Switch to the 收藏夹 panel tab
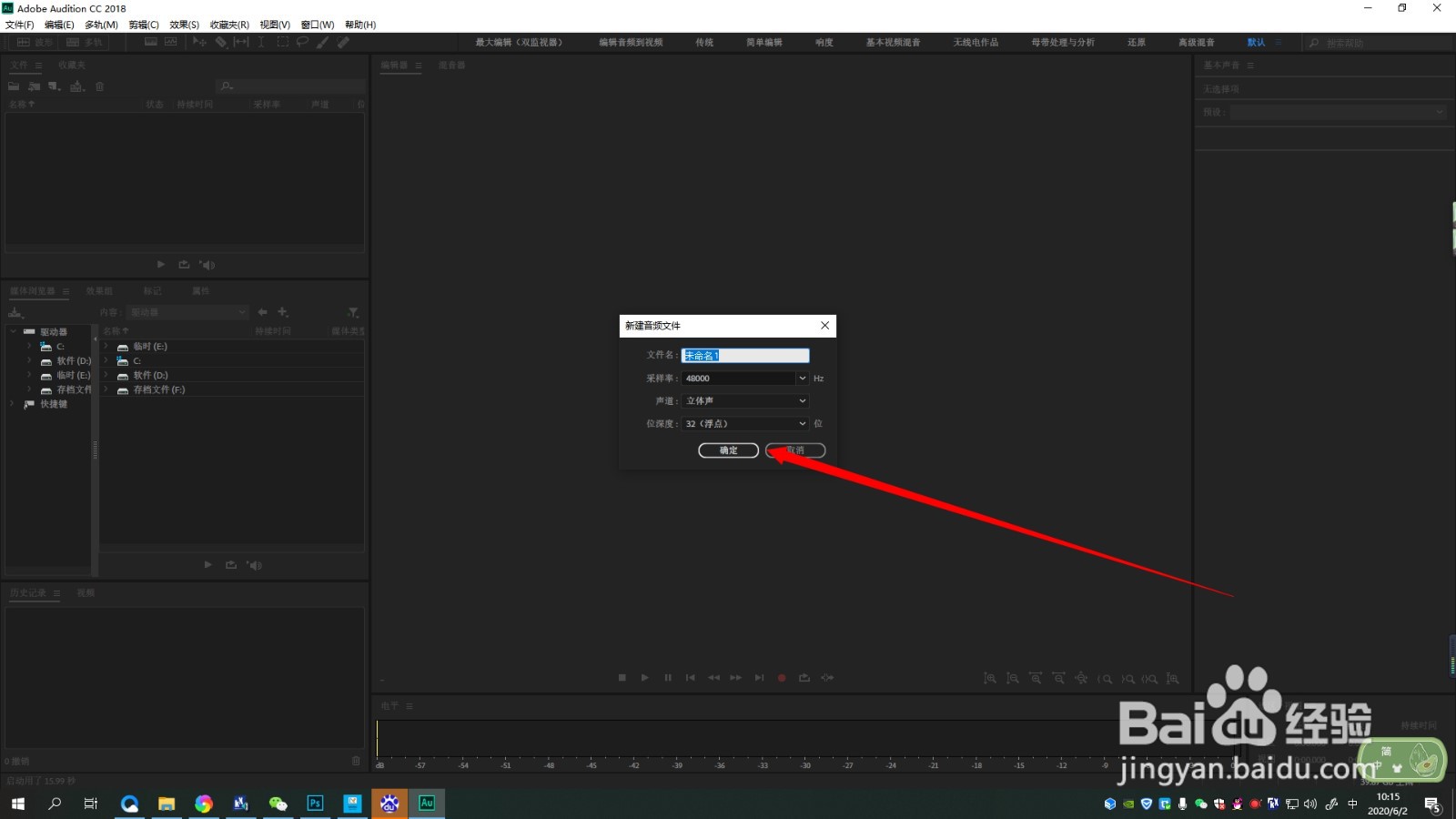This screenshot has width=1456, height=819. pyautogui.click(x=72, y=66)
